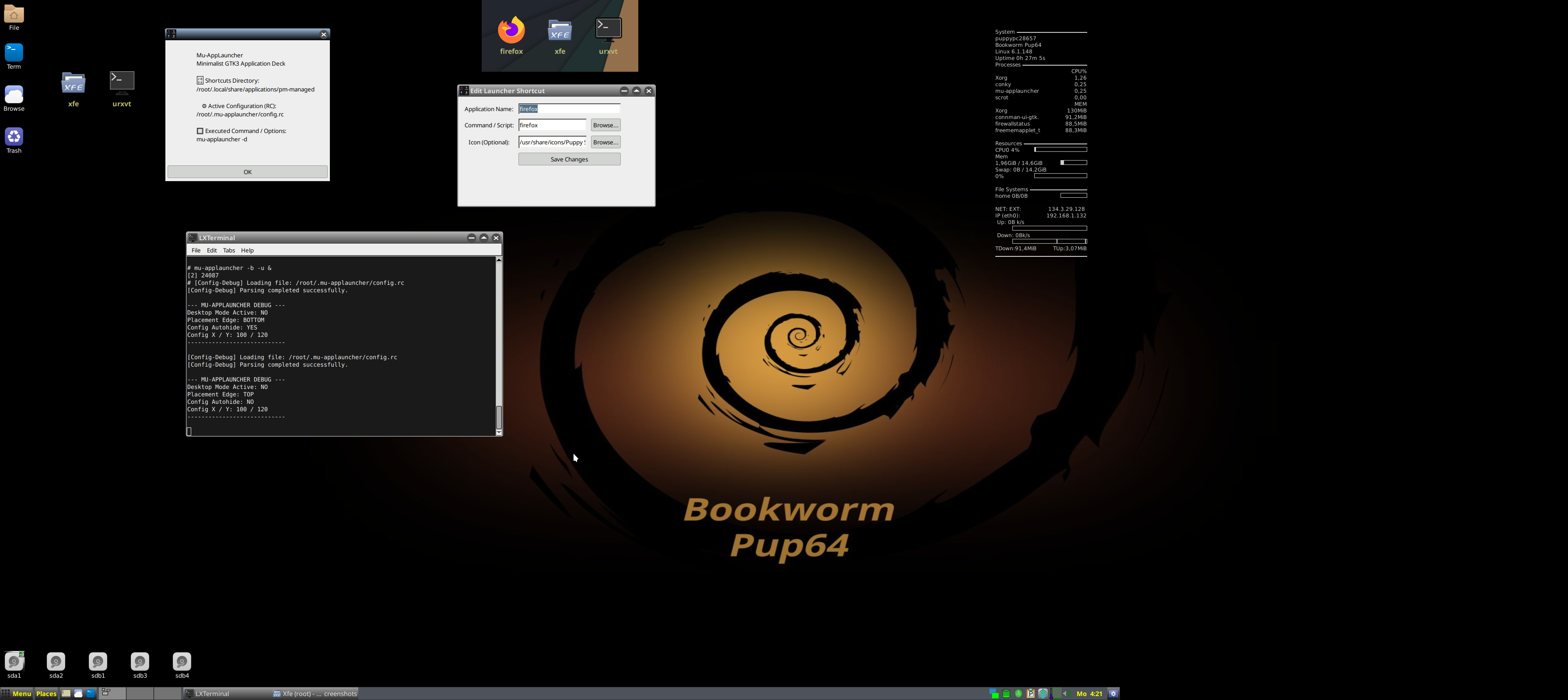Switch to the LXTerminal taskbar entry
Image resolution: width=1568 pixels, height=700 pixels.
click(227, 693)
